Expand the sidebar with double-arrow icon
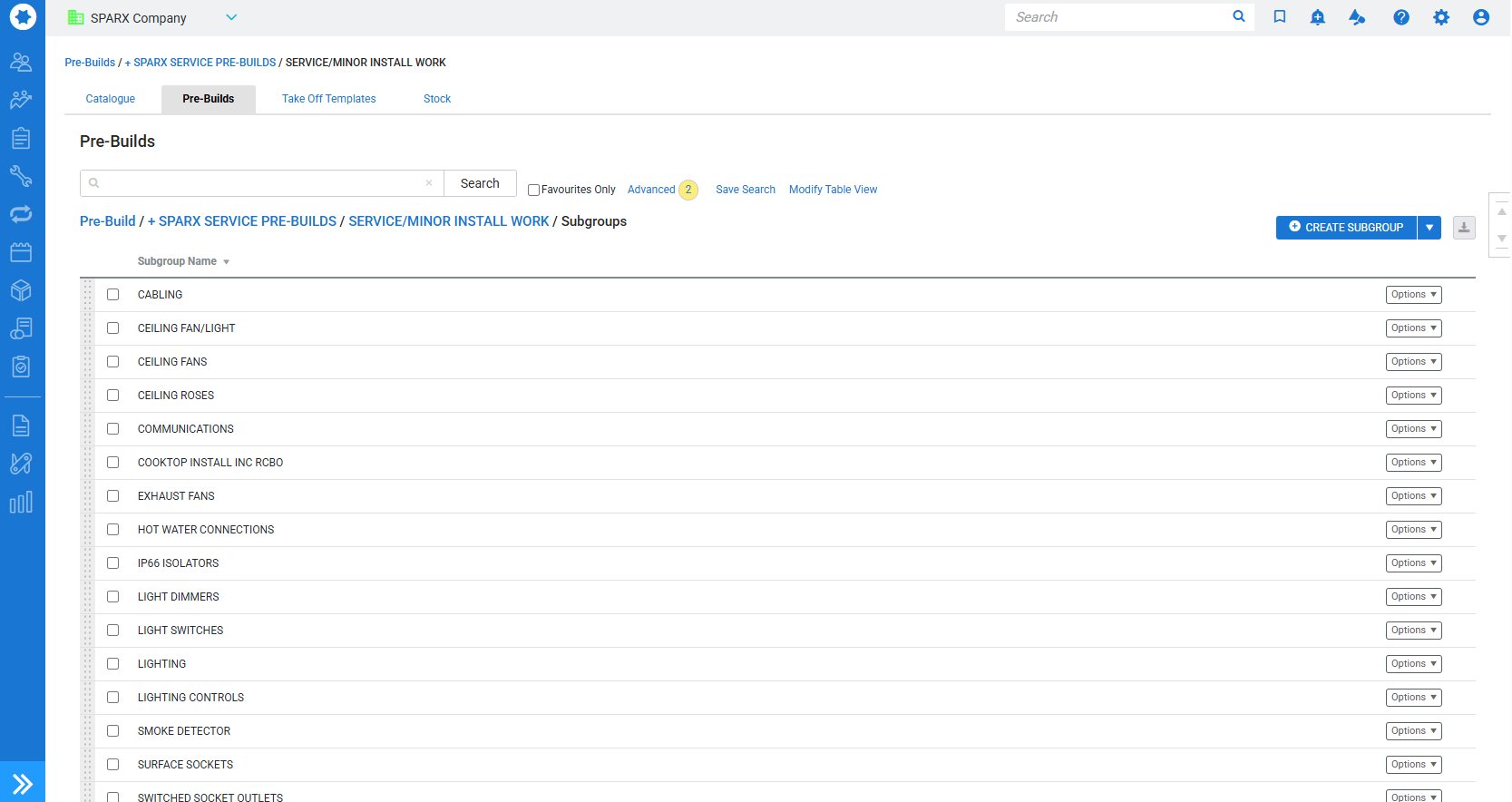1512x802 pixels. (x=23, y=783)
